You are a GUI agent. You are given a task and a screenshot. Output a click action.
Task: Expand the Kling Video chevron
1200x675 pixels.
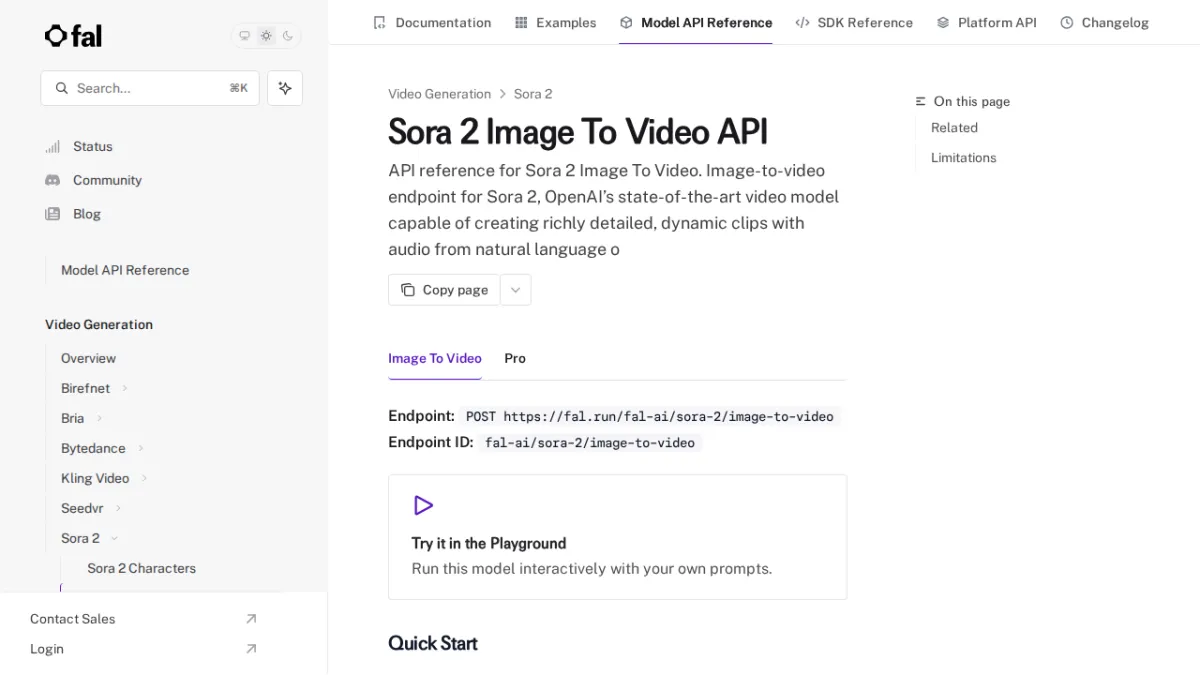pyautogui.click(x=144, y=478)
